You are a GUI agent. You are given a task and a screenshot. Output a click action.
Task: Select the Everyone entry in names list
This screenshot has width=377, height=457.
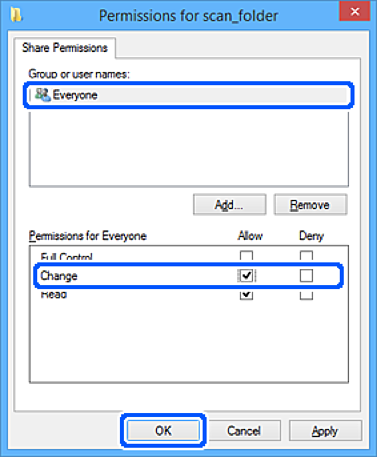coord(189,95)
